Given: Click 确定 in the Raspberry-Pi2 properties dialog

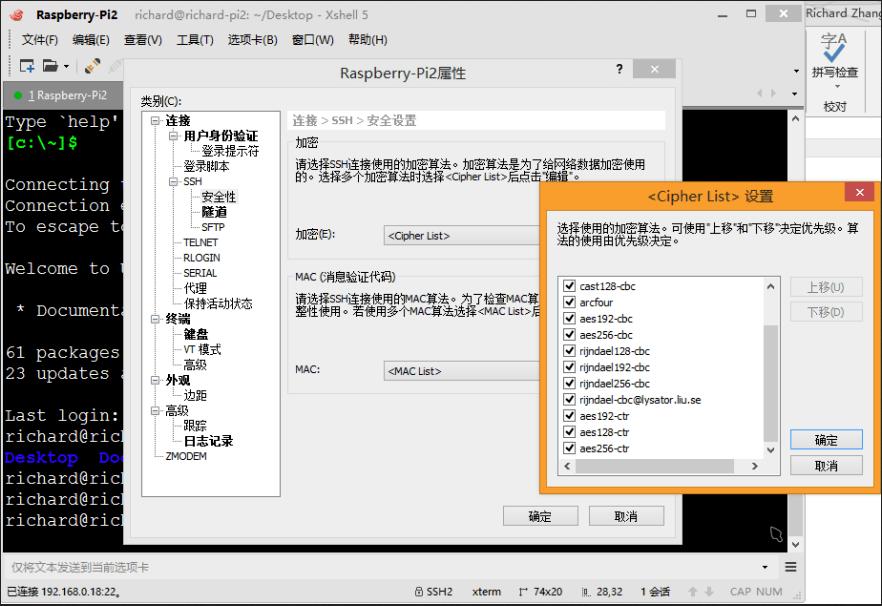Looking at the screenshot, I should pos(540,516).
